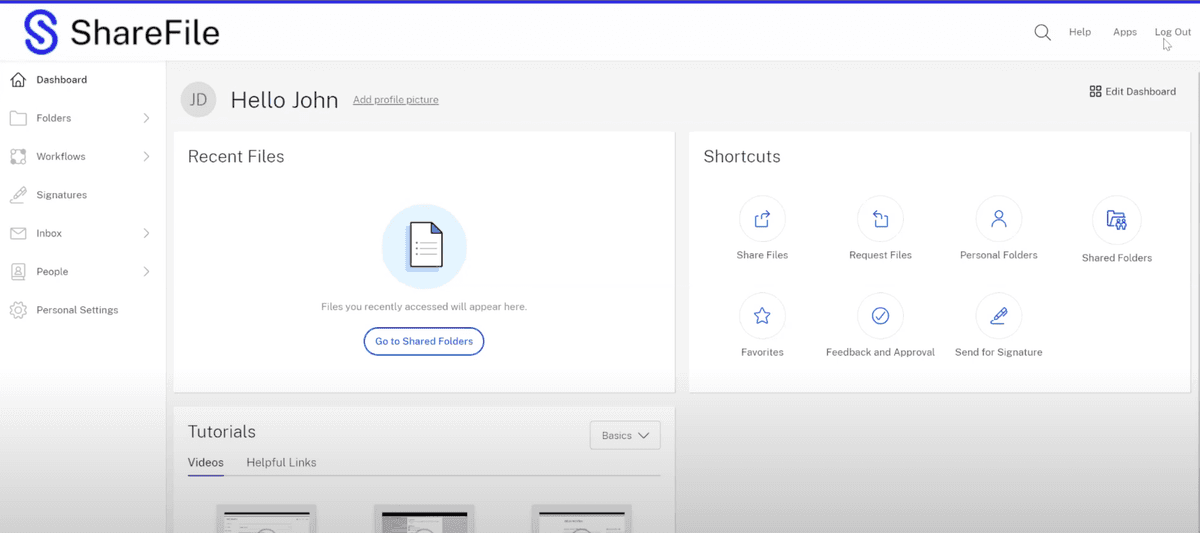Viewport: 1200px width, 533px height.
Task: Click the Personal Folders label
Action: pos(998,255)
